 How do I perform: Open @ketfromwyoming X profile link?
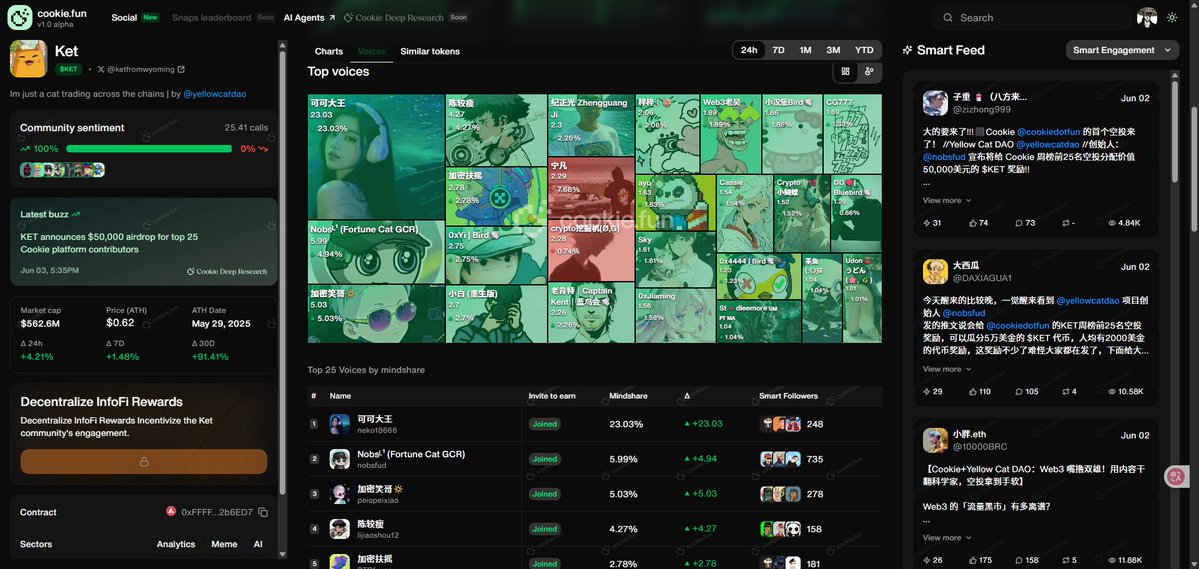click(141, 69)
